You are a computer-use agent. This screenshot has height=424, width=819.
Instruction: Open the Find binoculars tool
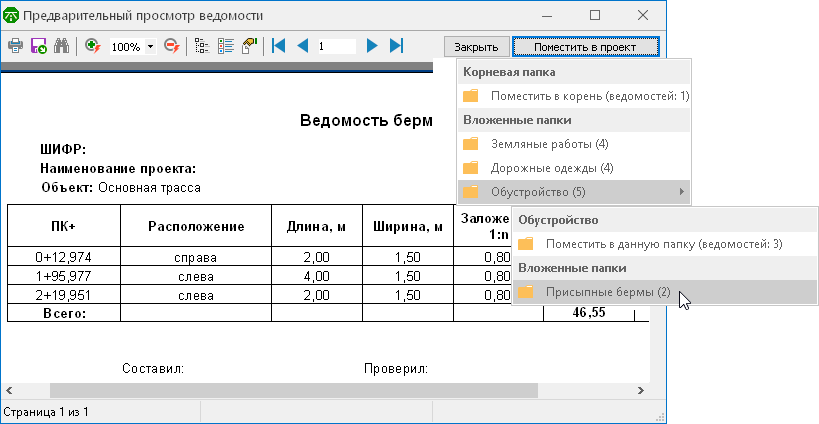[x=62, y=46]
